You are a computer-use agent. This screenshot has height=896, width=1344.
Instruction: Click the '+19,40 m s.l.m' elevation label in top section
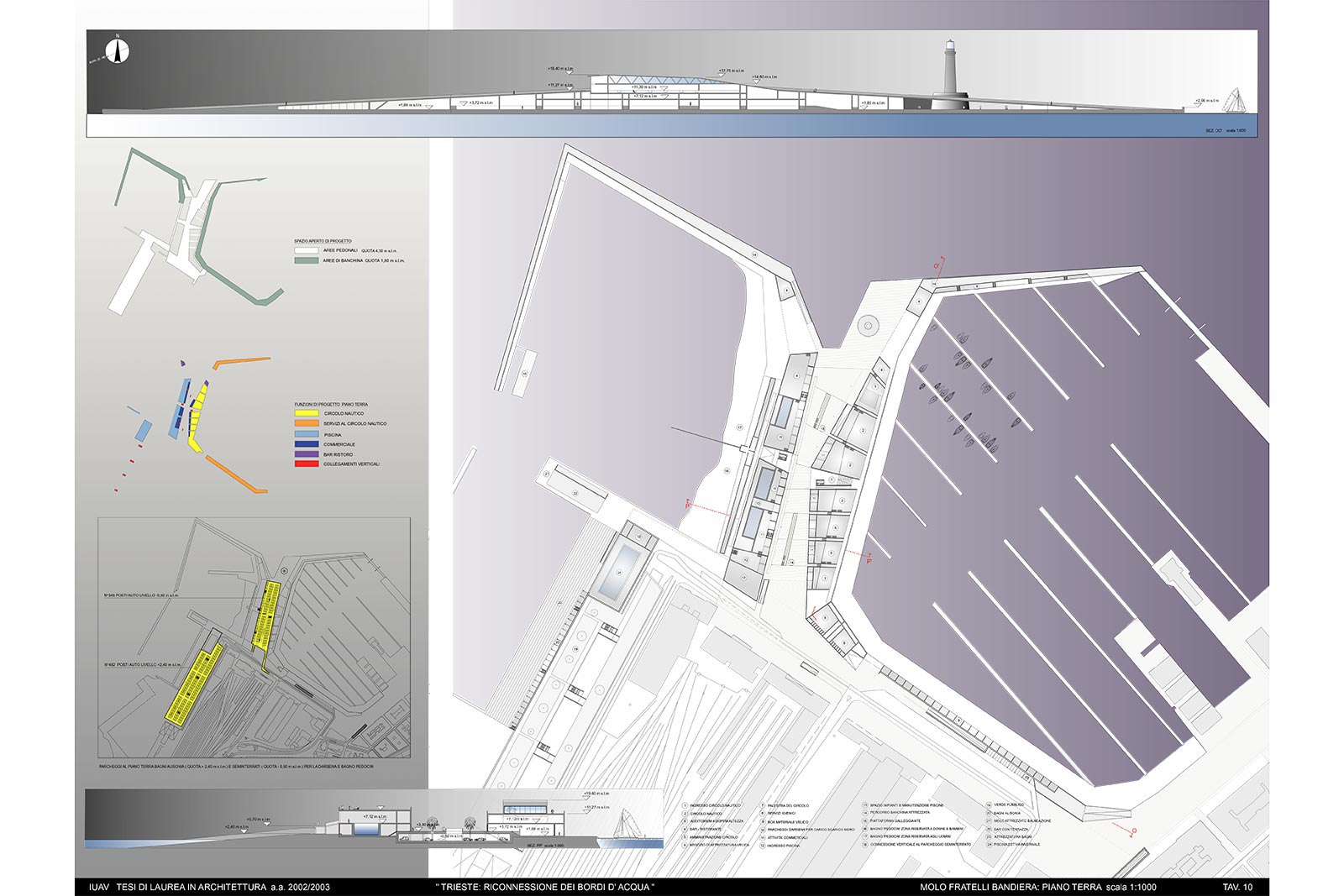click(560, 68)
